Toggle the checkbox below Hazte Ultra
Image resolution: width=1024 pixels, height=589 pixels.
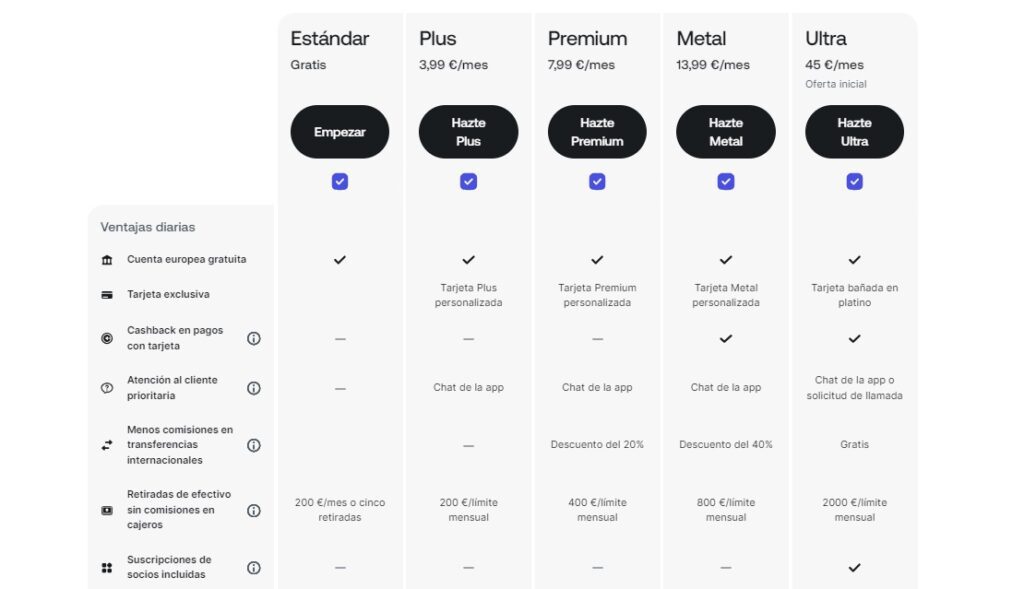point(854,181)
